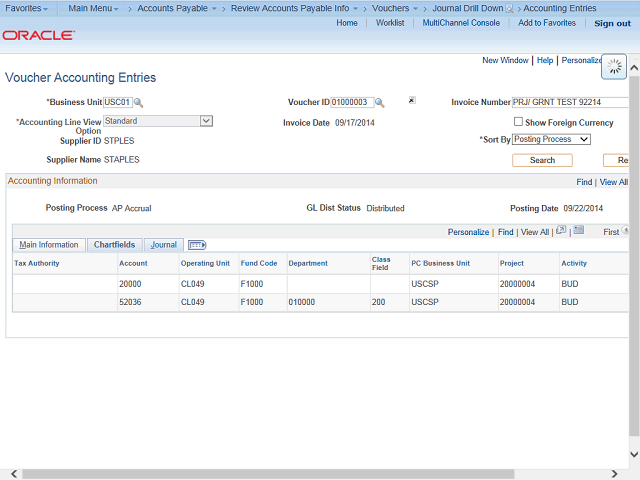Click PC Business Unit column header

(440, 263)
